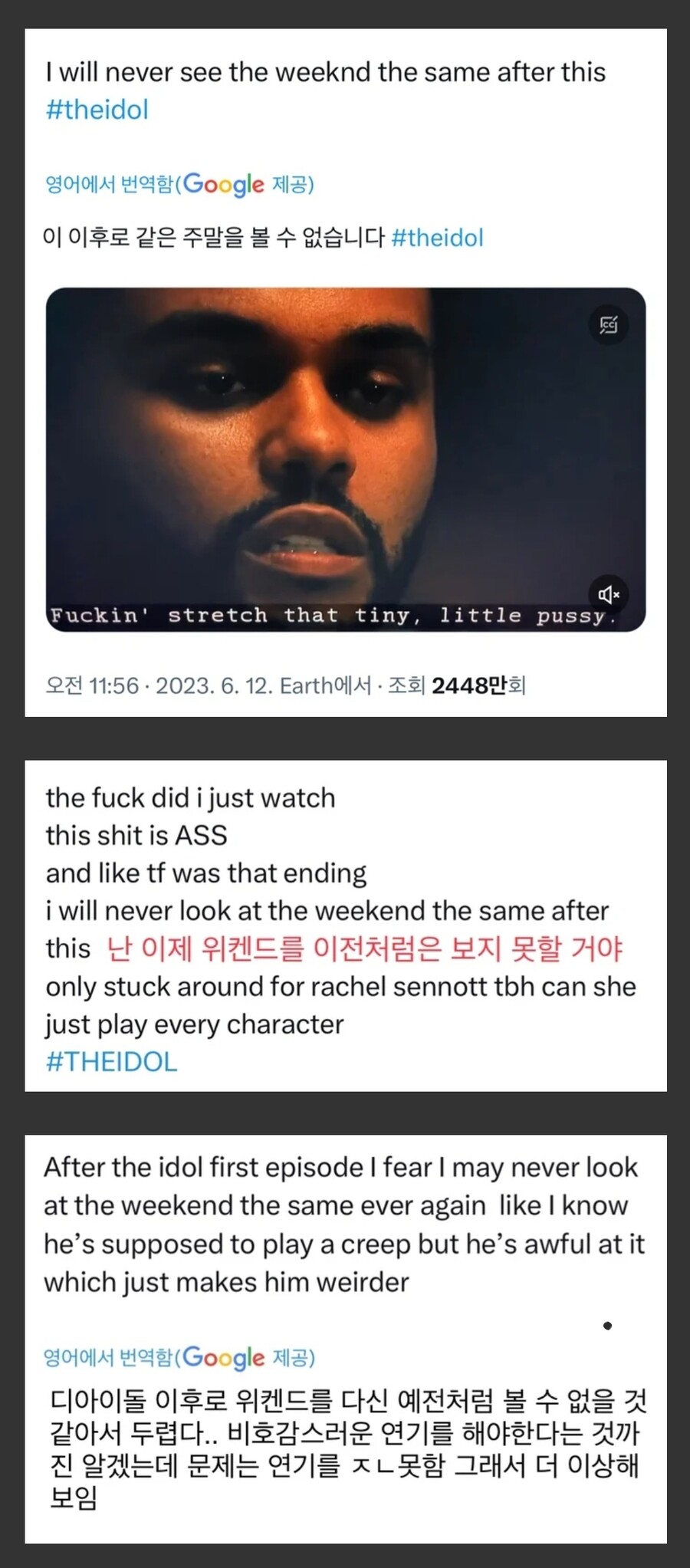The width and height of the screenshot is (690, 1568).
Task: Click the Google logo in third tweet's translation notice
Action: pos(223,1358)
